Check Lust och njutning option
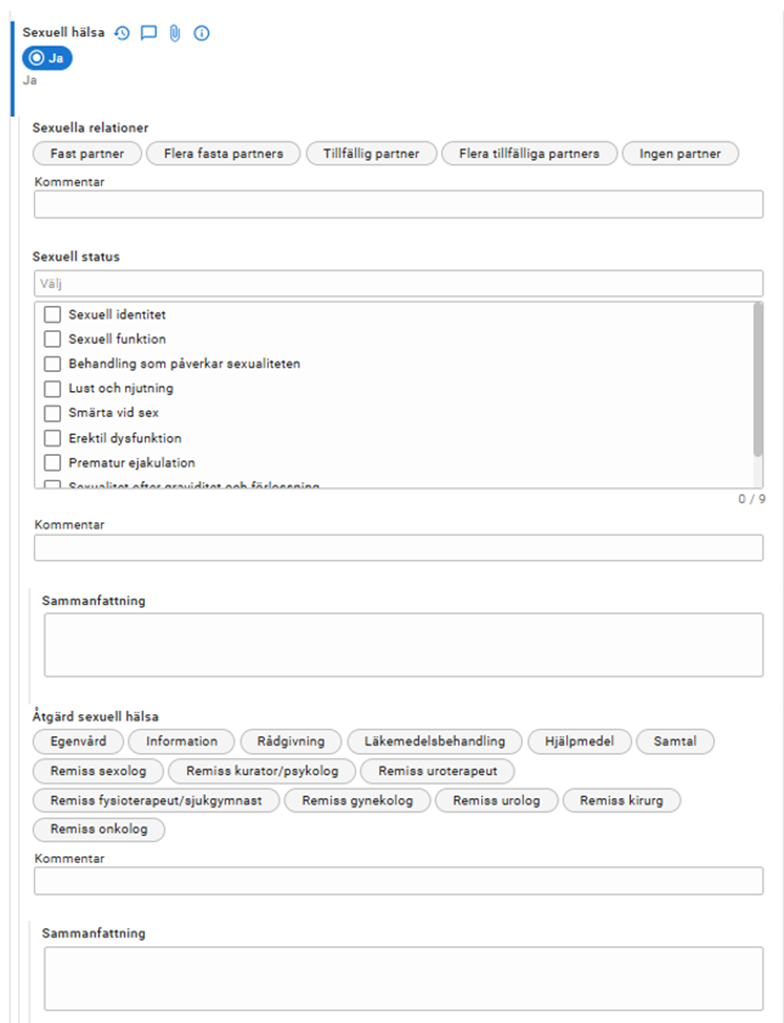Screen dimensions: 784x1023 tap(52, 389)
